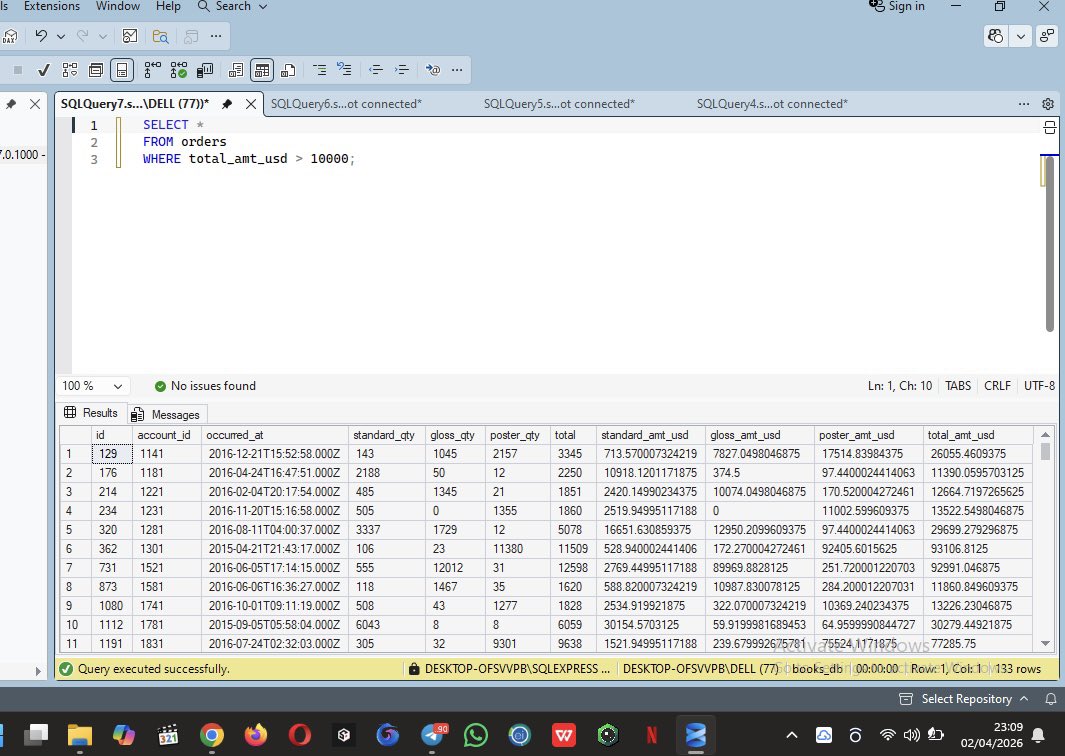
Task: Switch to the SQLQuery6 tab
Action: pos(346,104)
